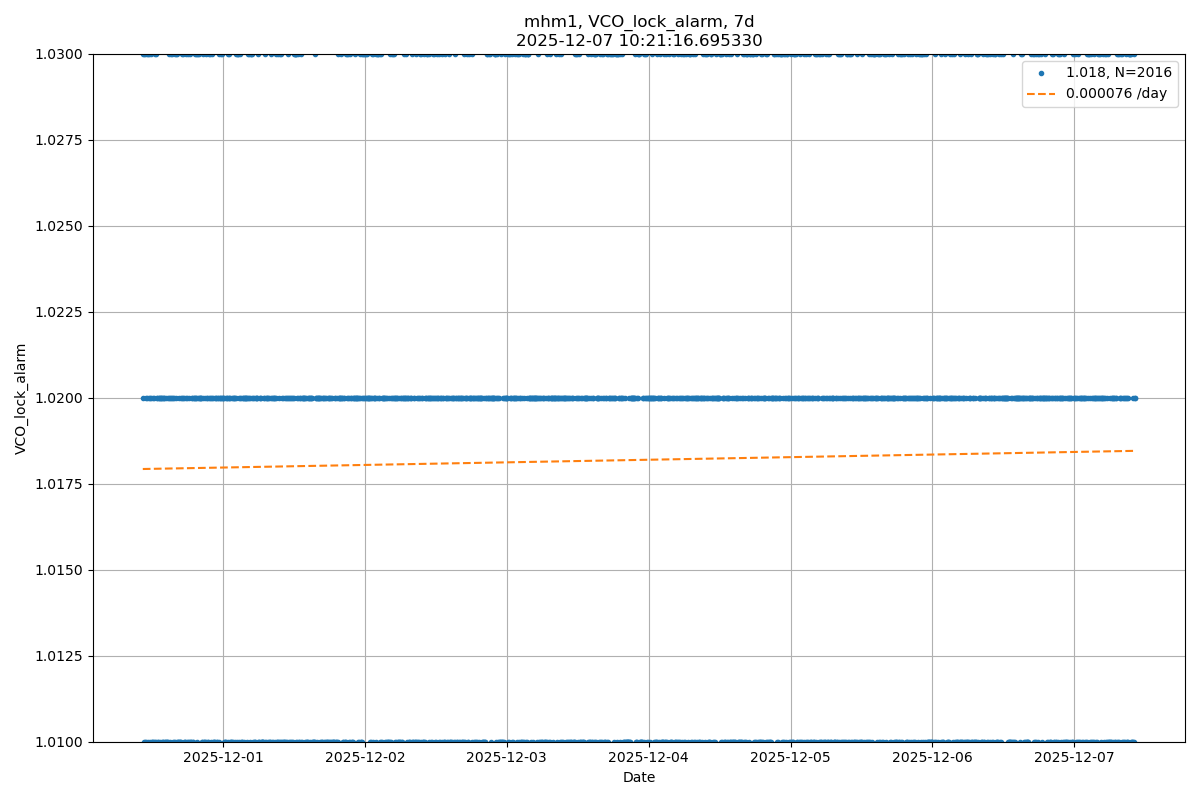Image resolution: width=1200 pixels, height=800 pixels.
Task: Click the 1.0100 y-axis tick label
Action: pyautogui.click(x=61, y=742)
